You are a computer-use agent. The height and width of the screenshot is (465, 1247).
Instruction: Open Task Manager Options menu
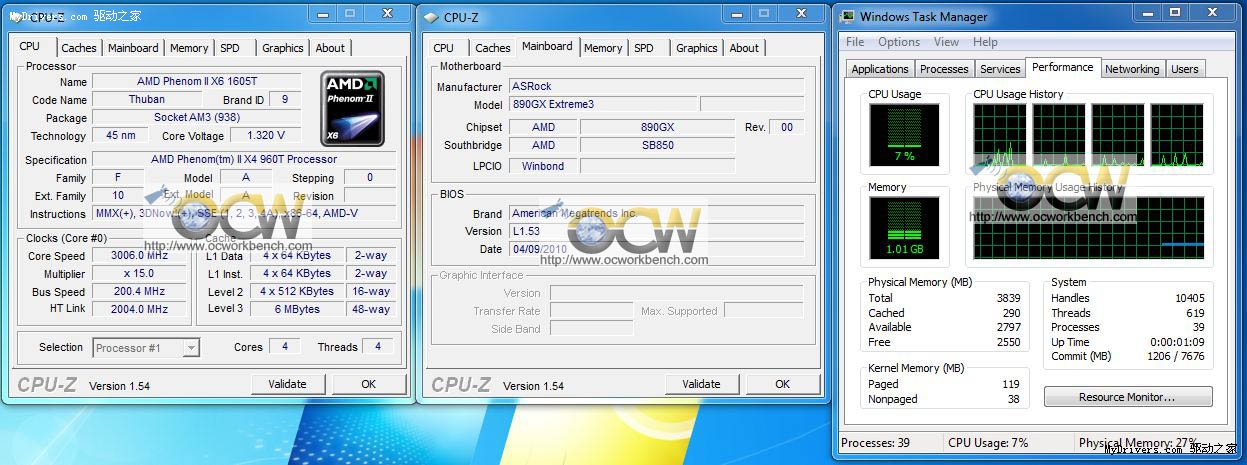pyautogui.click(x=899, y=42)
